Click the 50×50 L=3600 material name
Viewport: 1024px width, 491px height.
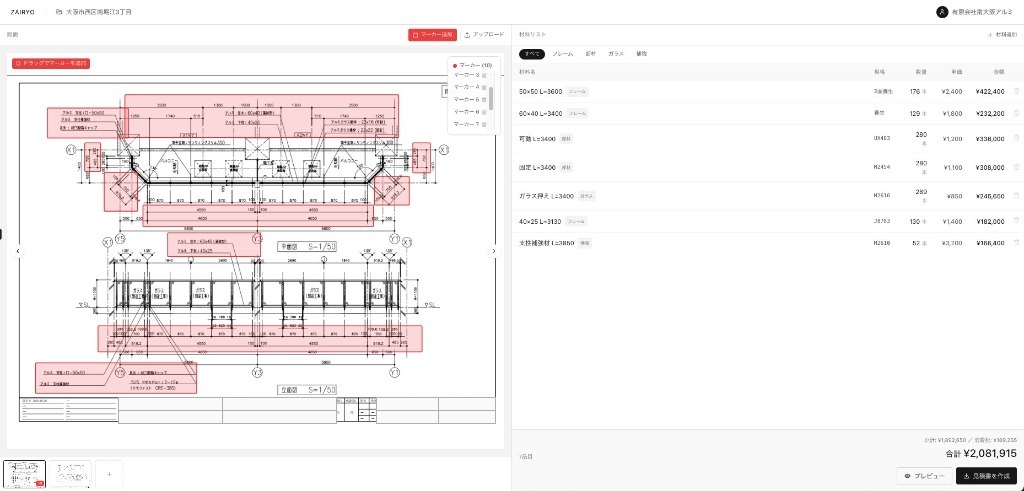[541, 91]
